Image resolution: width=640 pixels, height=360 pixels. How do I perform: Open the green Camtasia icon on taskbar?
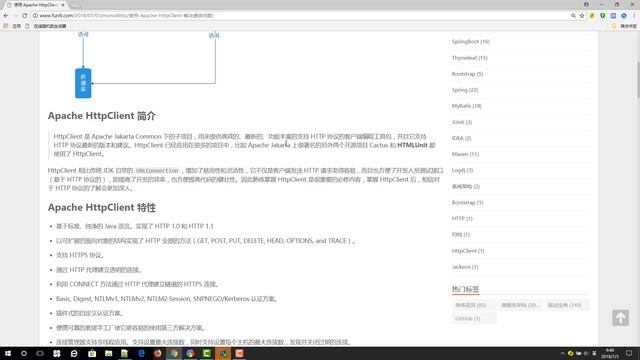coord(207,353)
